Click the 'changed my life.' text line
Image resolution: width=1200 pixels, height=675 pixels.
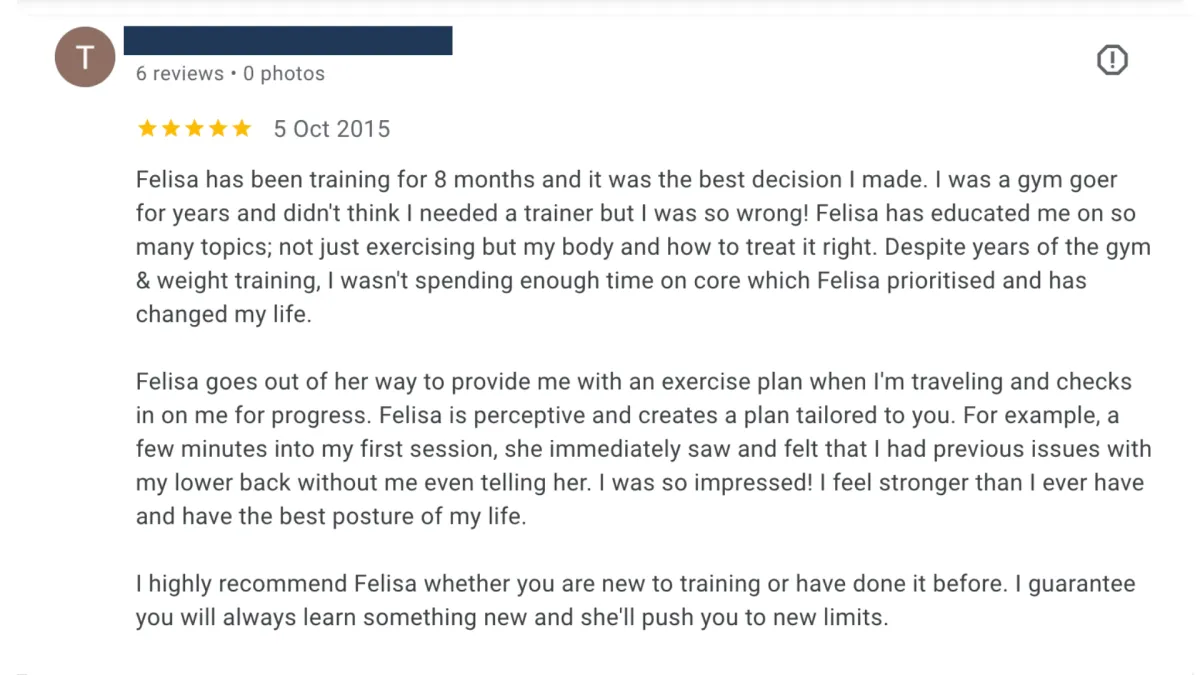point(224,314)
